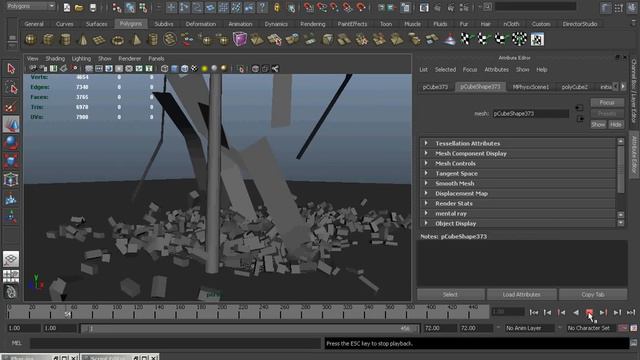640x360 pixels.
Task: Open the Rendering shelf tab
Action: tap(313, 24)
